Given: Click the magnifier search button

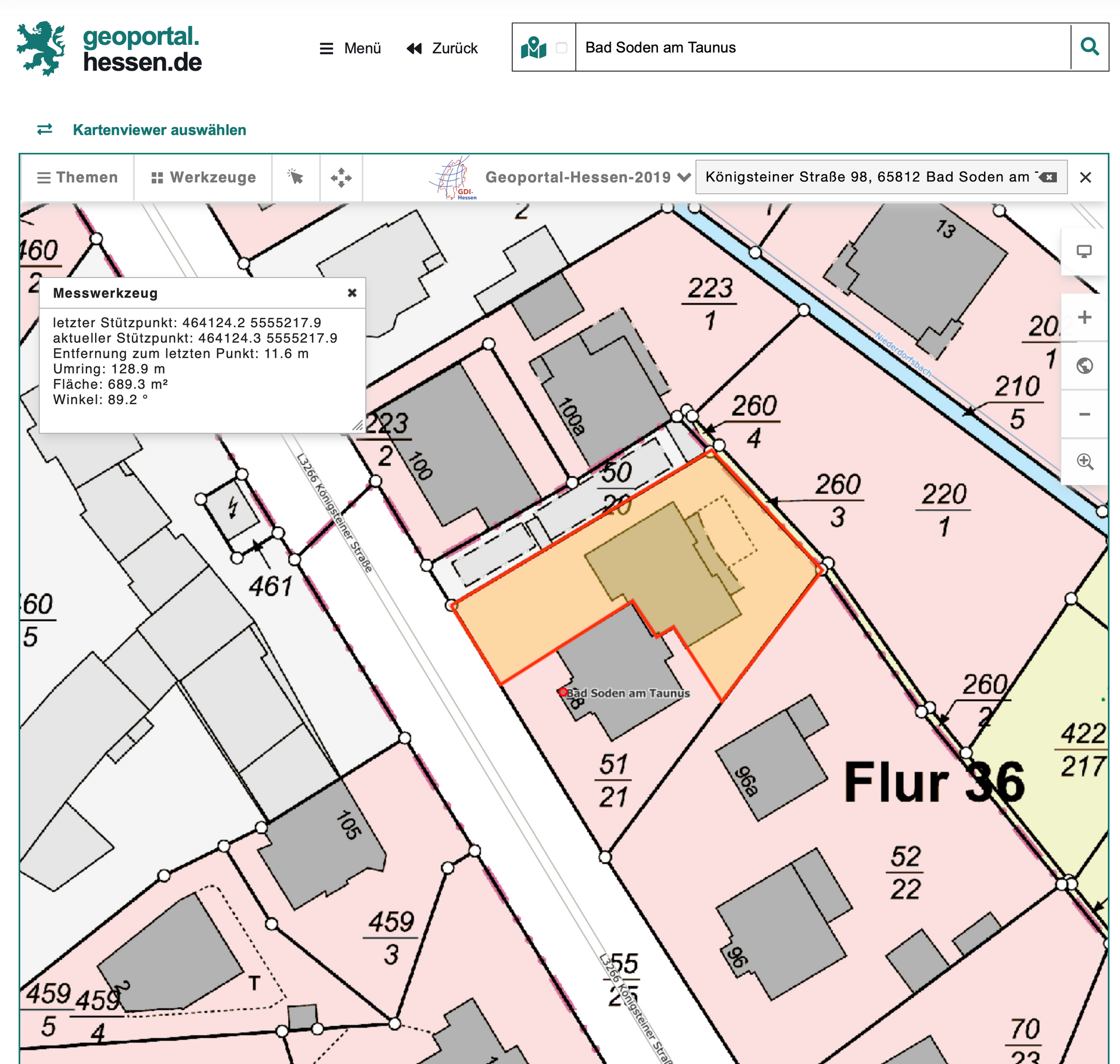Looking at the screenshot, I should (x=1089, y=47).
